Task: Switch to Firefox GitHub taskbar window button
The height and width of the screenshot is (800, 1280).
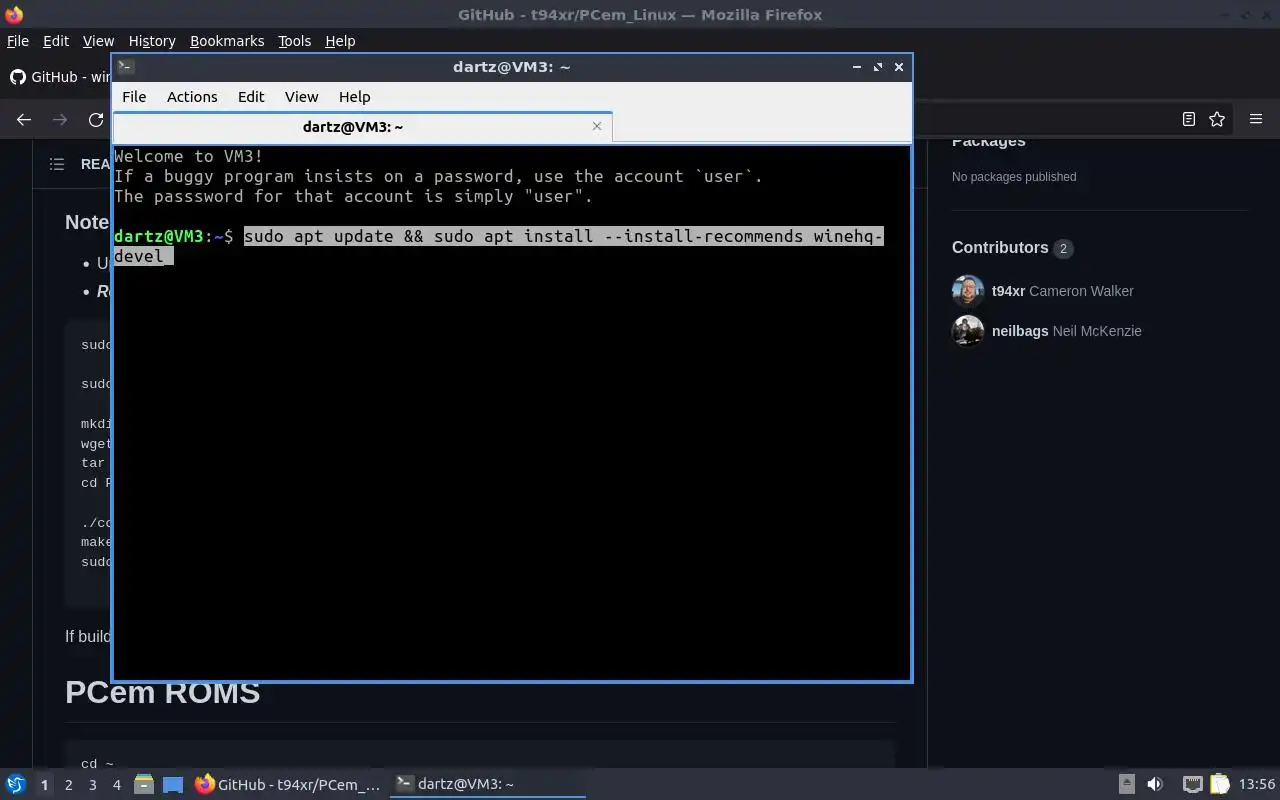Action: click(288, 784)
